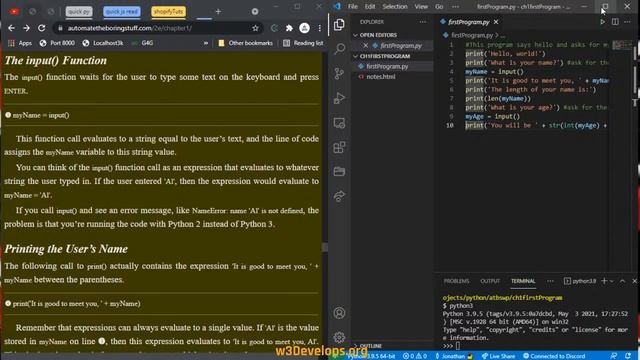Open the terminal launch profile dropdown arrow

click(x=611, y=281)
